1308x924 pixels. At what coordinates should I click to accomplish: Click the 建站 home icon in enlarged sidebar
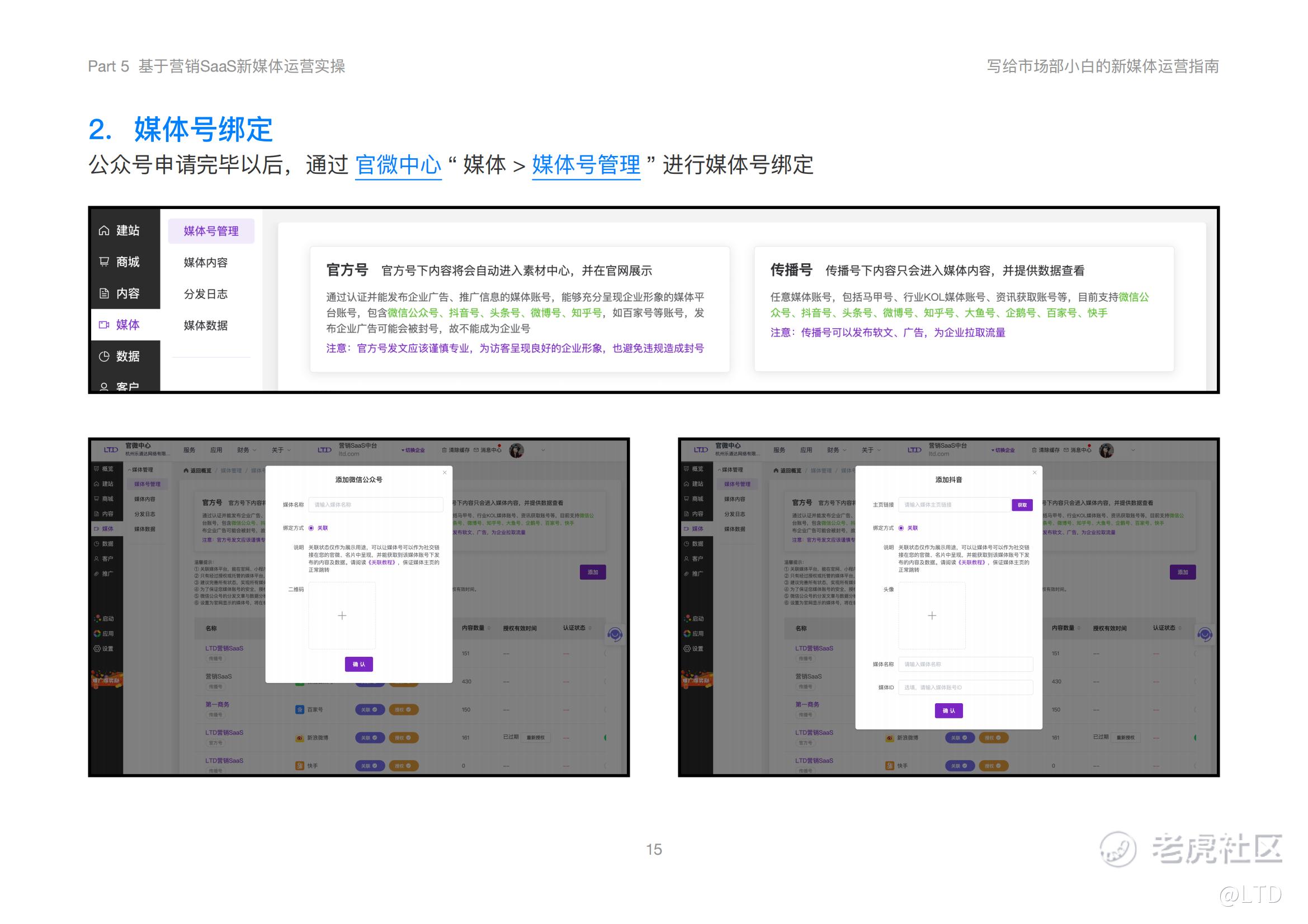(x=103, y=230)
